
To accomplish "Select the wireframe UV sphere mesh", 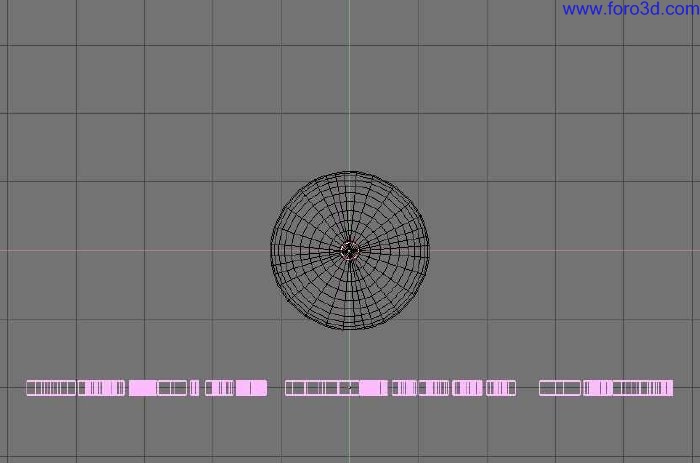I will point(350,250).
